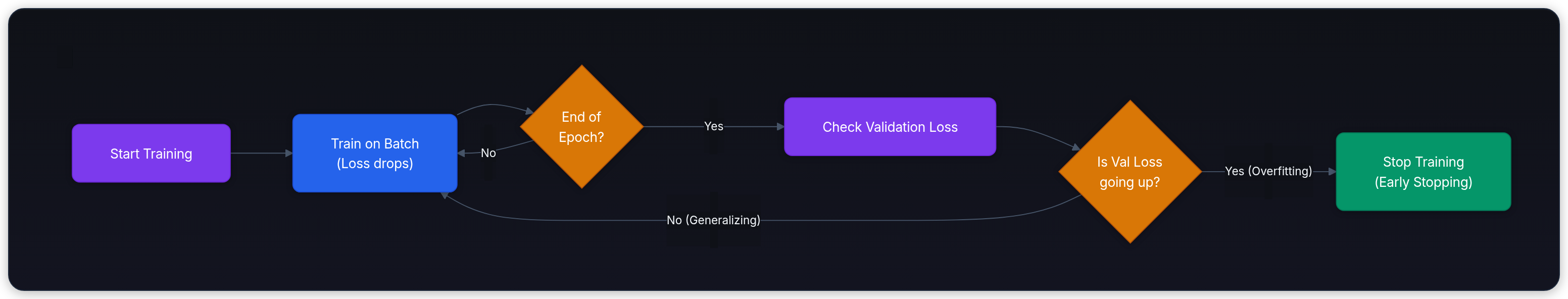Click the arrow from Start Training to Train on Batch
The width and height of the screenshot is (1568, 299).
click(261, 154)
